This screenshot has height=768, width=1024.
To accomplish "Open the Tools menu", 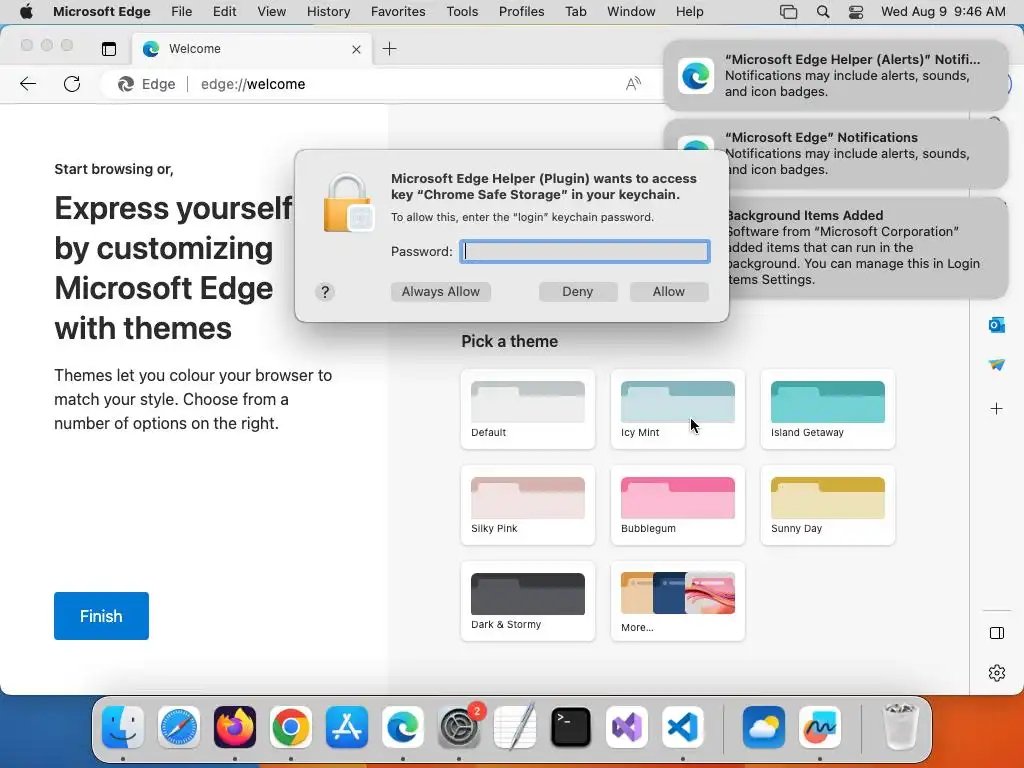I will [462, 12].
